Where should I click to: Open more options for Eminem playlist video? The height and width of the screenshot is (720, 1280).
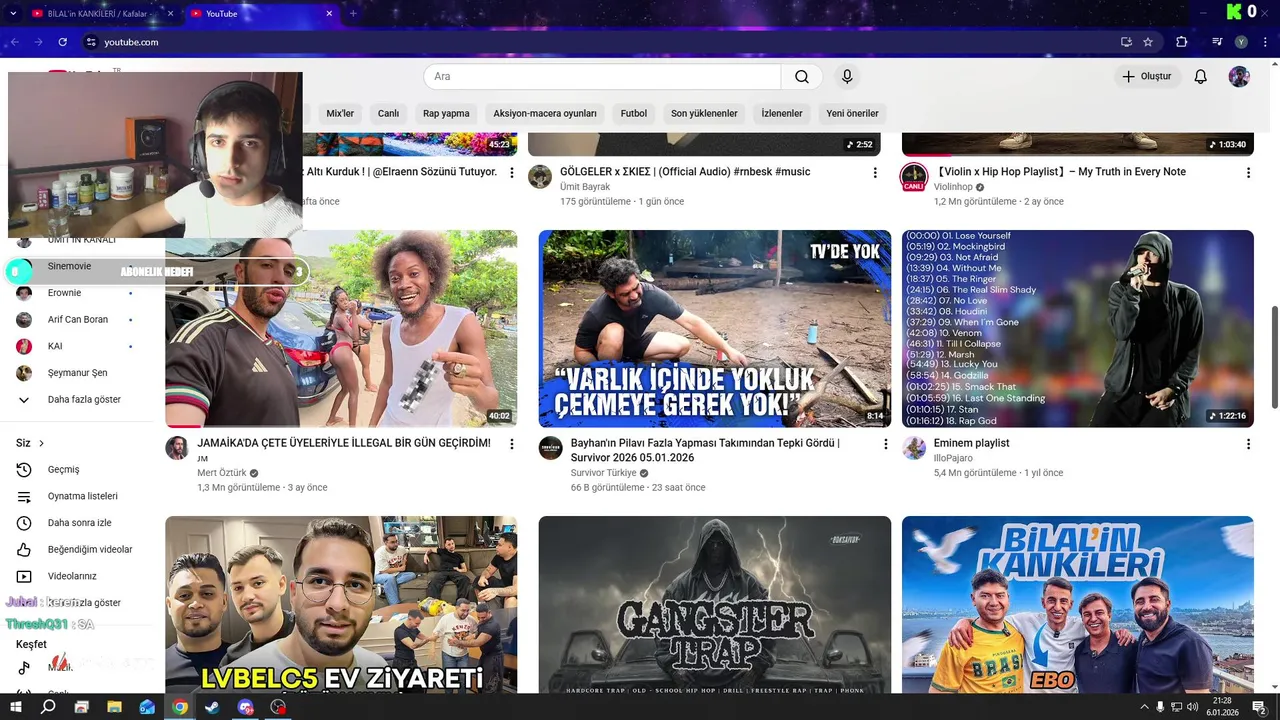pyautogui.click(x=1248, y=444)
